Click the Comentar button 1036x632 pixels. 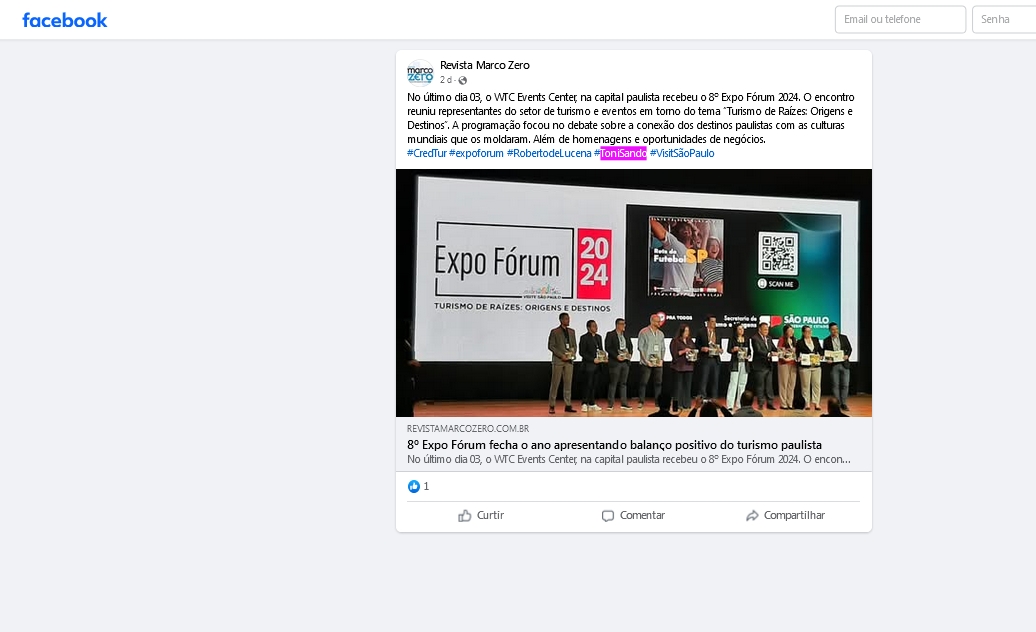point(633,516)
